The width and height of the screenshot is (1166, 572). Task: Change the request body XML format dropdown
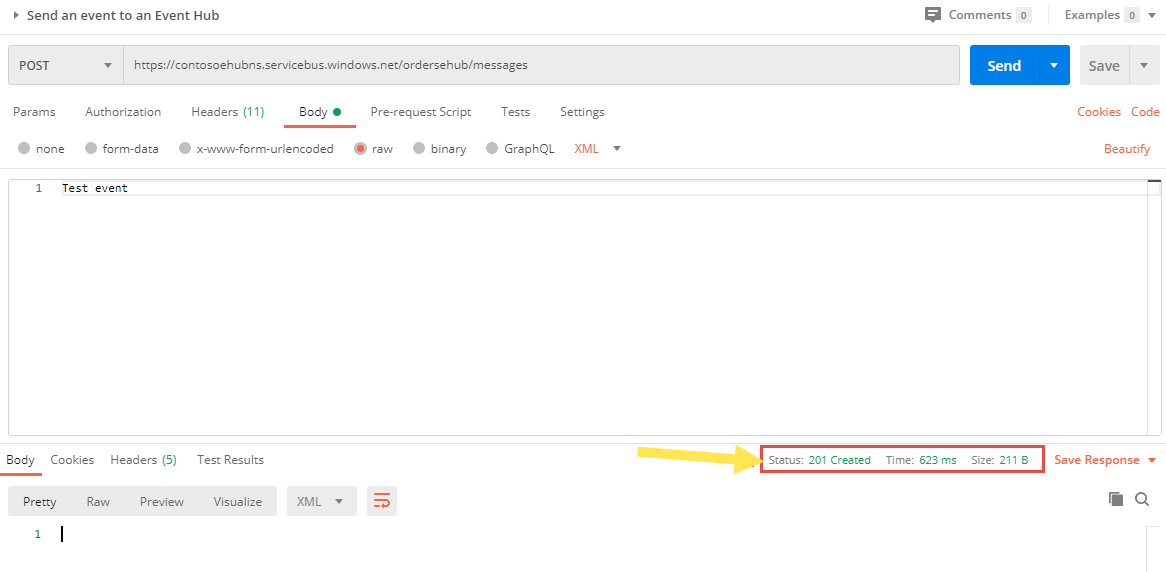[598, 148]
